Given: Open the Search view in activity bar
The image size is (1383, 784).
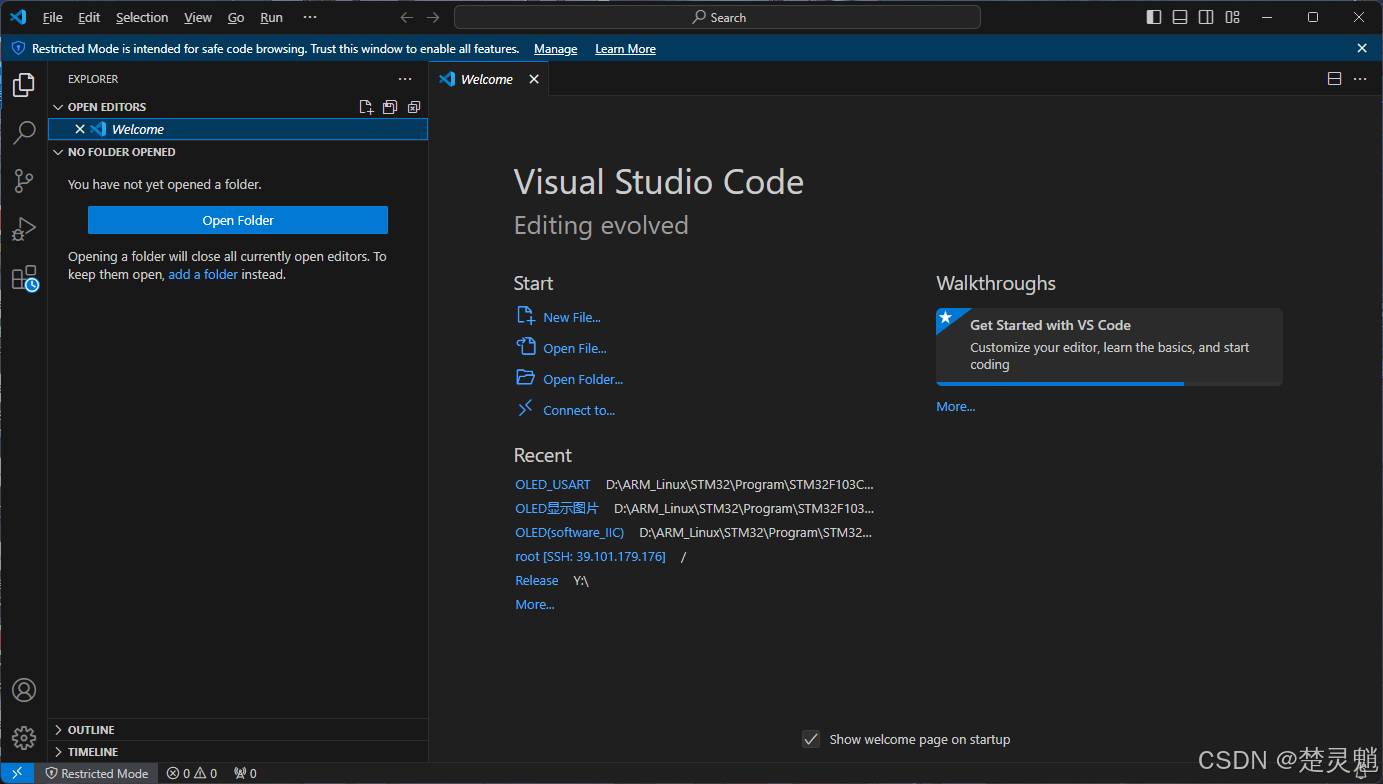Looking at the screenshot, I should [x=24, y=133].
